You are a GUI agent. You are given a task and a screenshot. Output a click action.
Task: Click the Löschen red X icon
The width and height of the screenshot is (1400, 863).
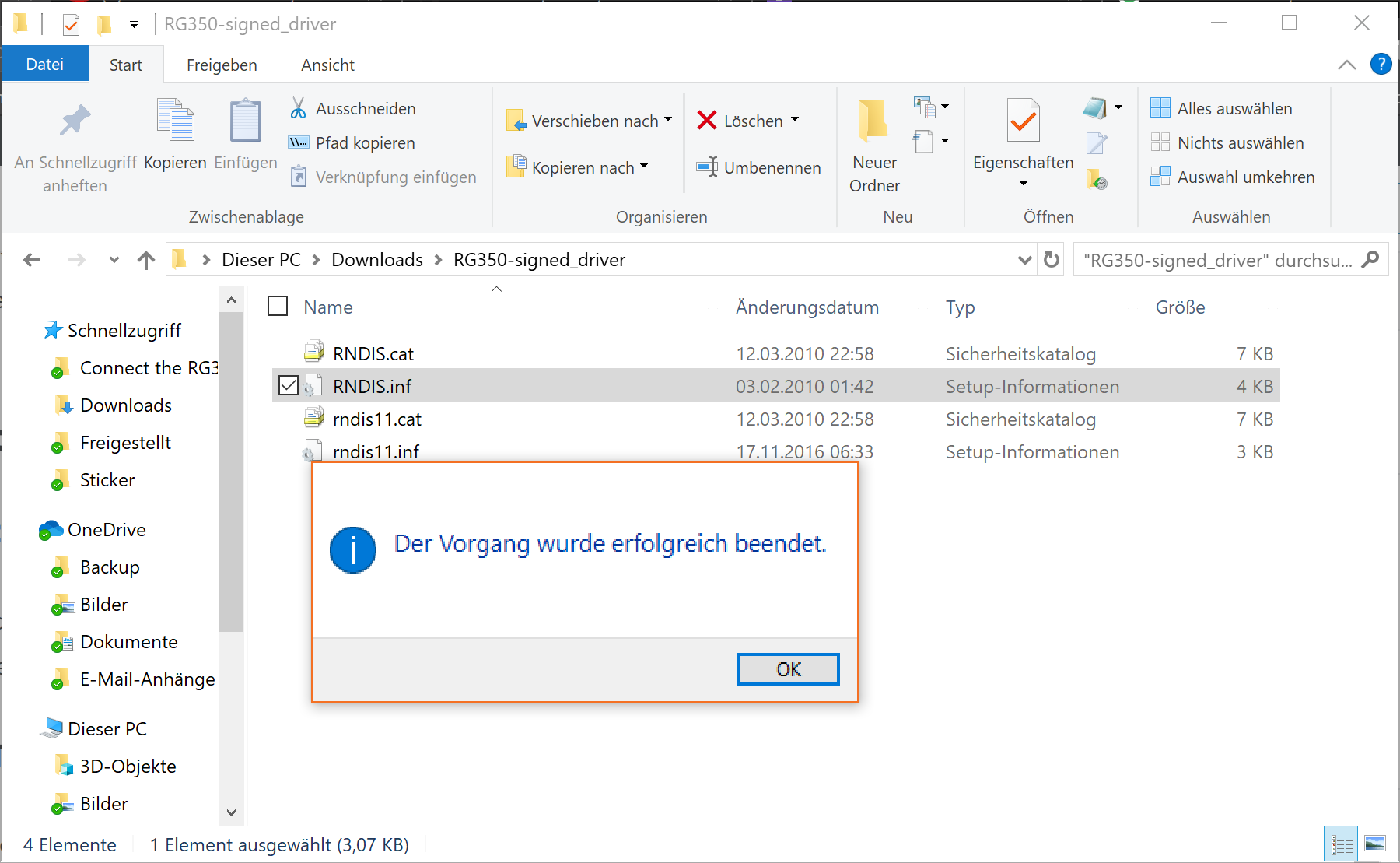click(x=706, y=121)
